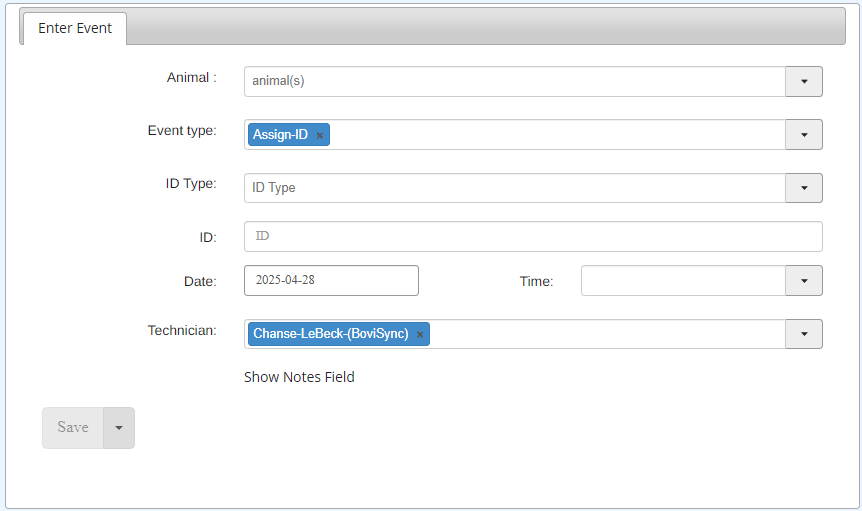Click empty area of Technician field
The width and height of the screenshot is (862, 511).
coord(605,334)
